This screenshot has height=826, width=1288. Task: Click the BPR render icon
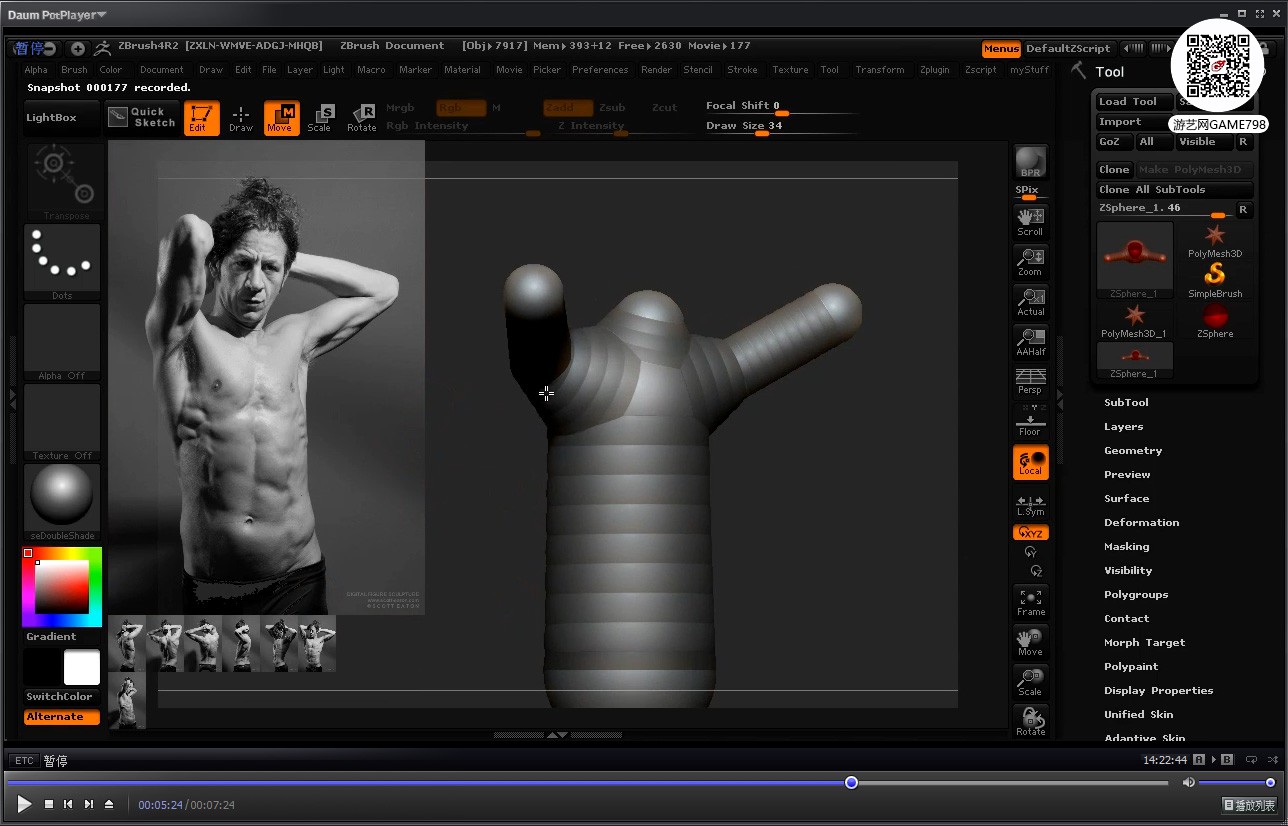point(1030,162)
